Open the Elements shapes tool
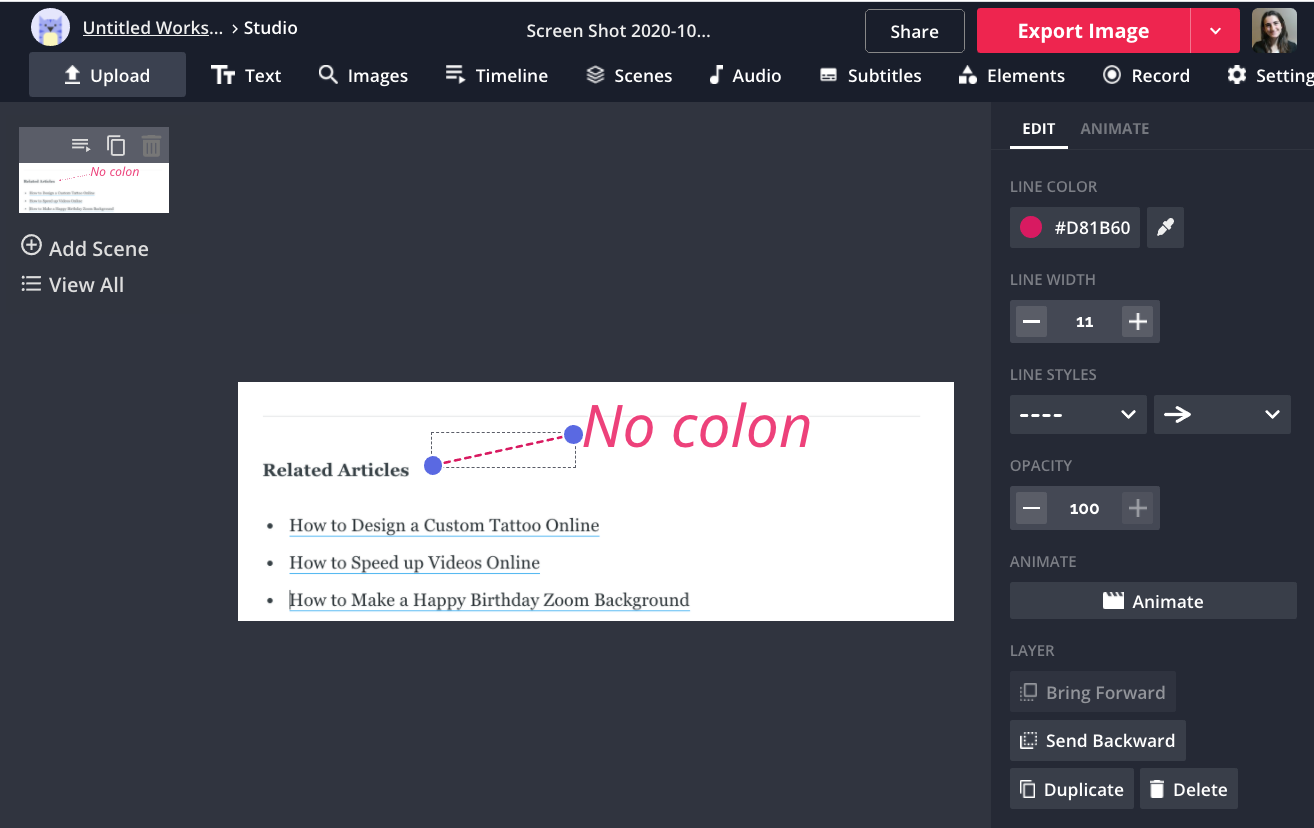Viewport: 1314px width, 828px height. point(1011,76)
